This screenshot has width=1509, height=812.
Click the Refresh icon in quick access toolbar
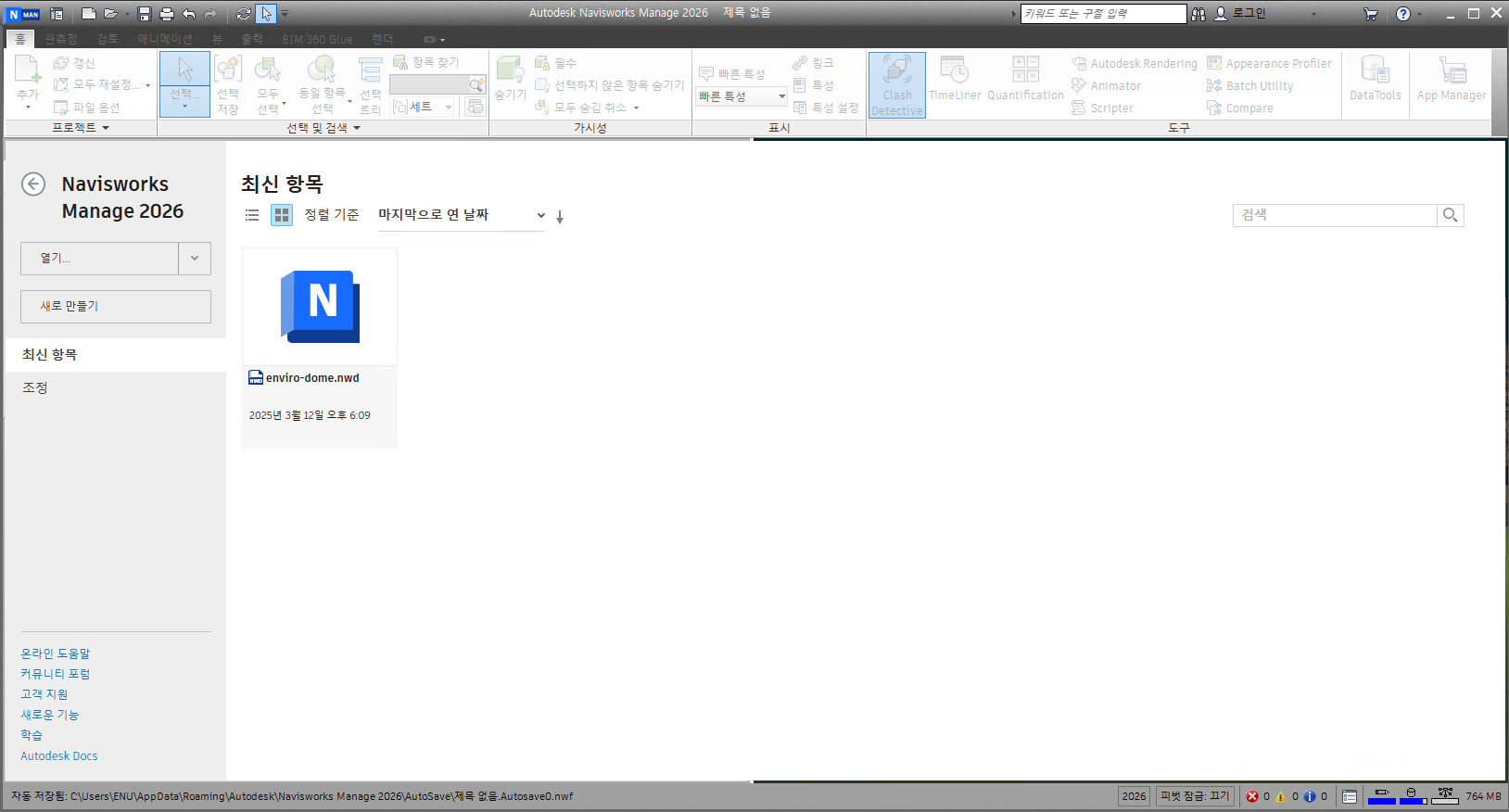244,14
